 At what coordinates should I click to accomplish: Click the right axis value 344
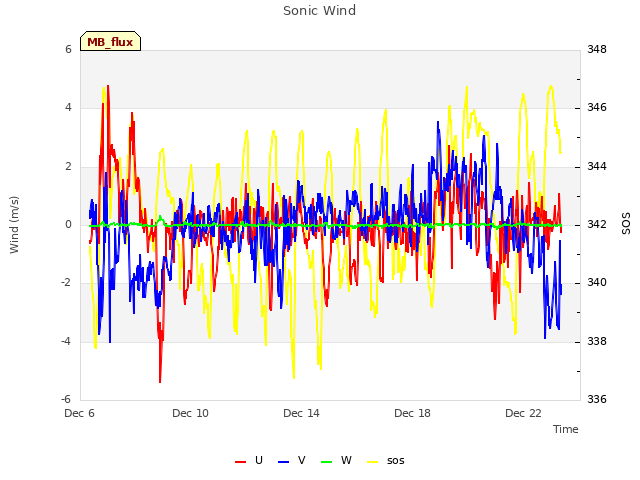pyautogui.click(x=597, y=167)
